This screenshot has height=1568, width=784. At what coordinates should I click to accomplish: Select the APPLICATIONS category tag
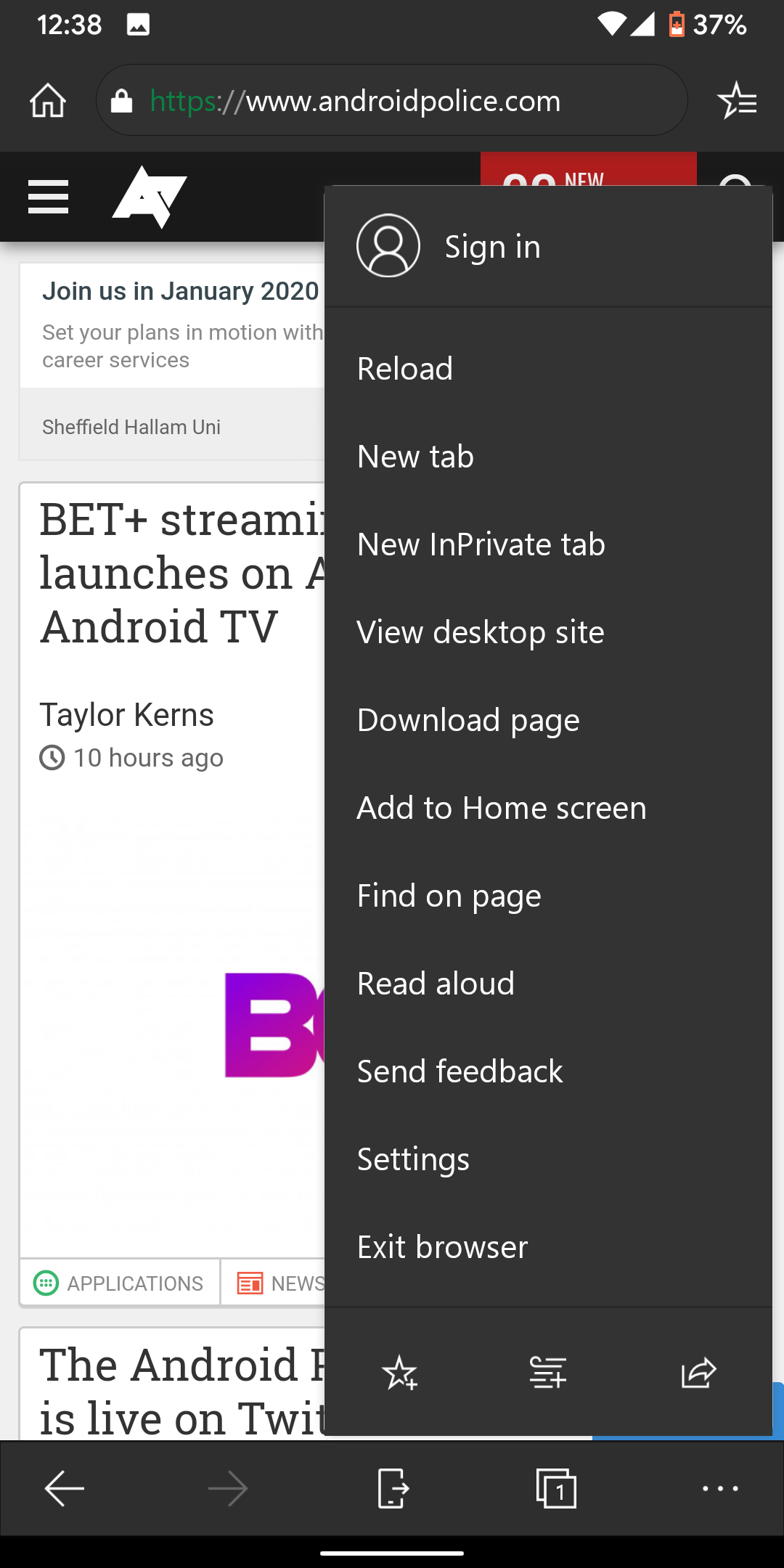(119, 1283)
